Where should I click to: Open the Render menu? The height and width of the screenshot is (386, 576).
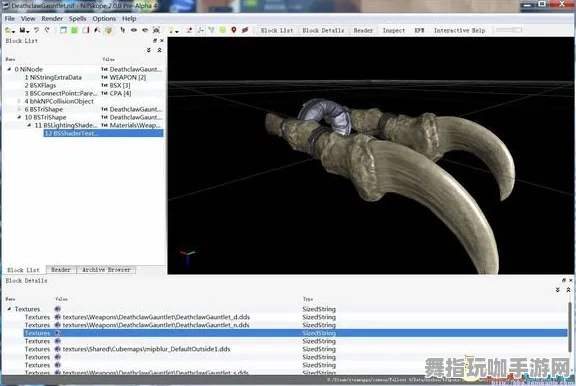(x=52, y=19)
